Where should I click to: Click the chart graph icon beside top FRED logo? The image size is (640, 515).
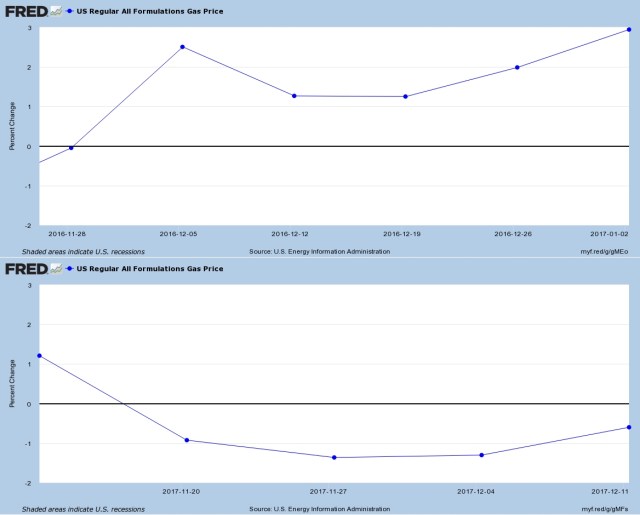point(56,12)
